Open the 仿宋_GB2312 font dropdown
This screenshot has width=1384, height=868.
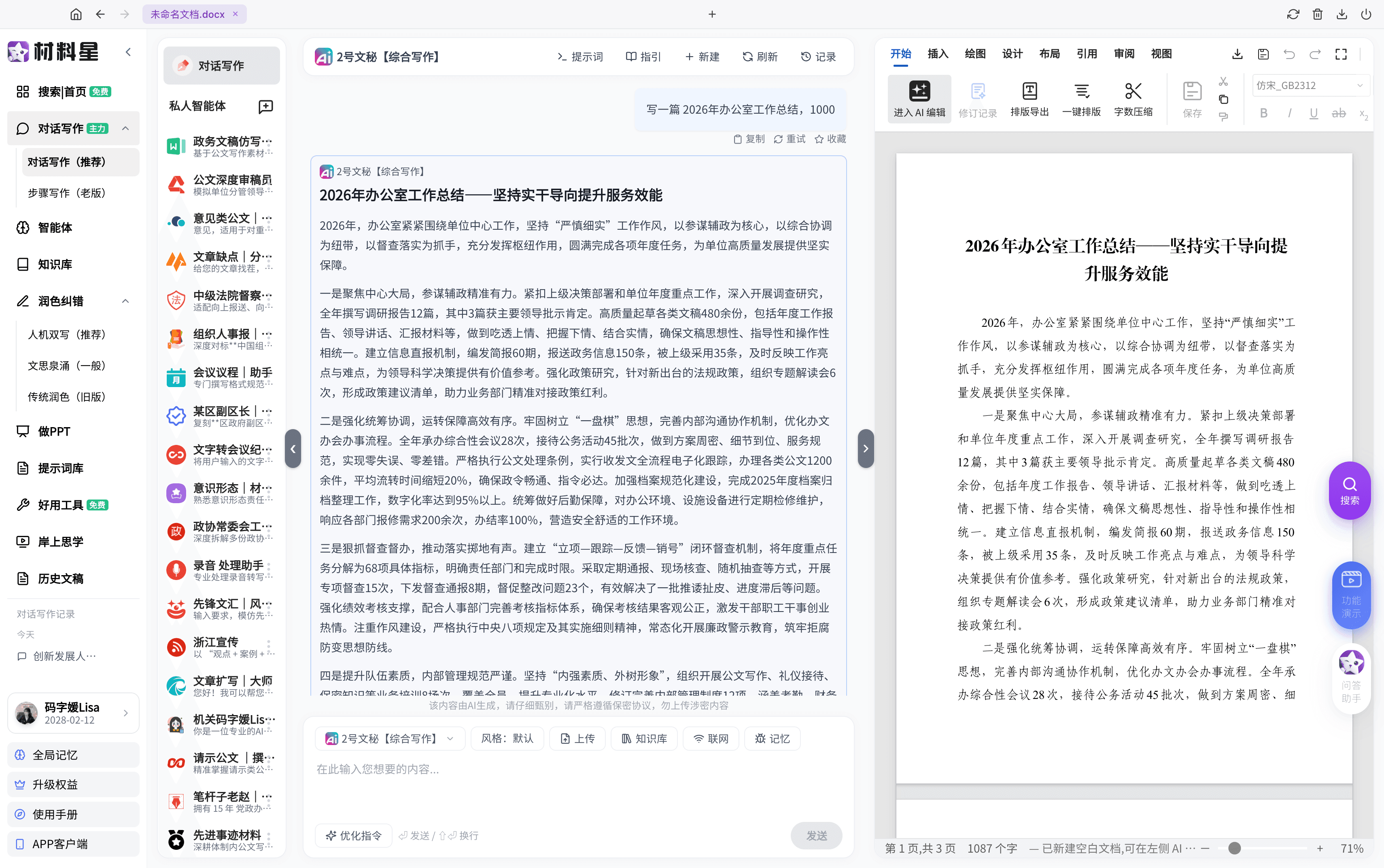pos(1310,85)
